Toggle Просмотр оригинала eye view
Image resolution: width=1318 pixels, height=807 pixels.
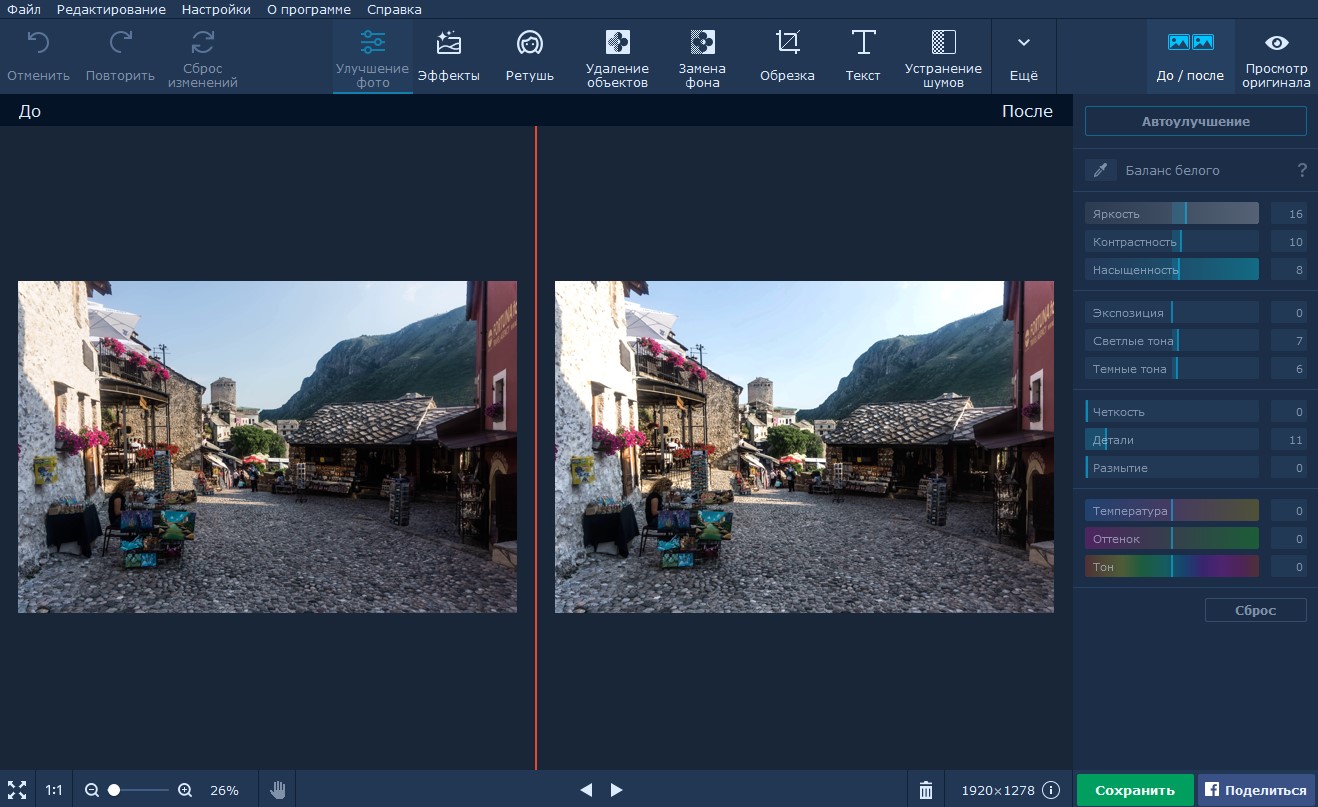coord(1276,59)
